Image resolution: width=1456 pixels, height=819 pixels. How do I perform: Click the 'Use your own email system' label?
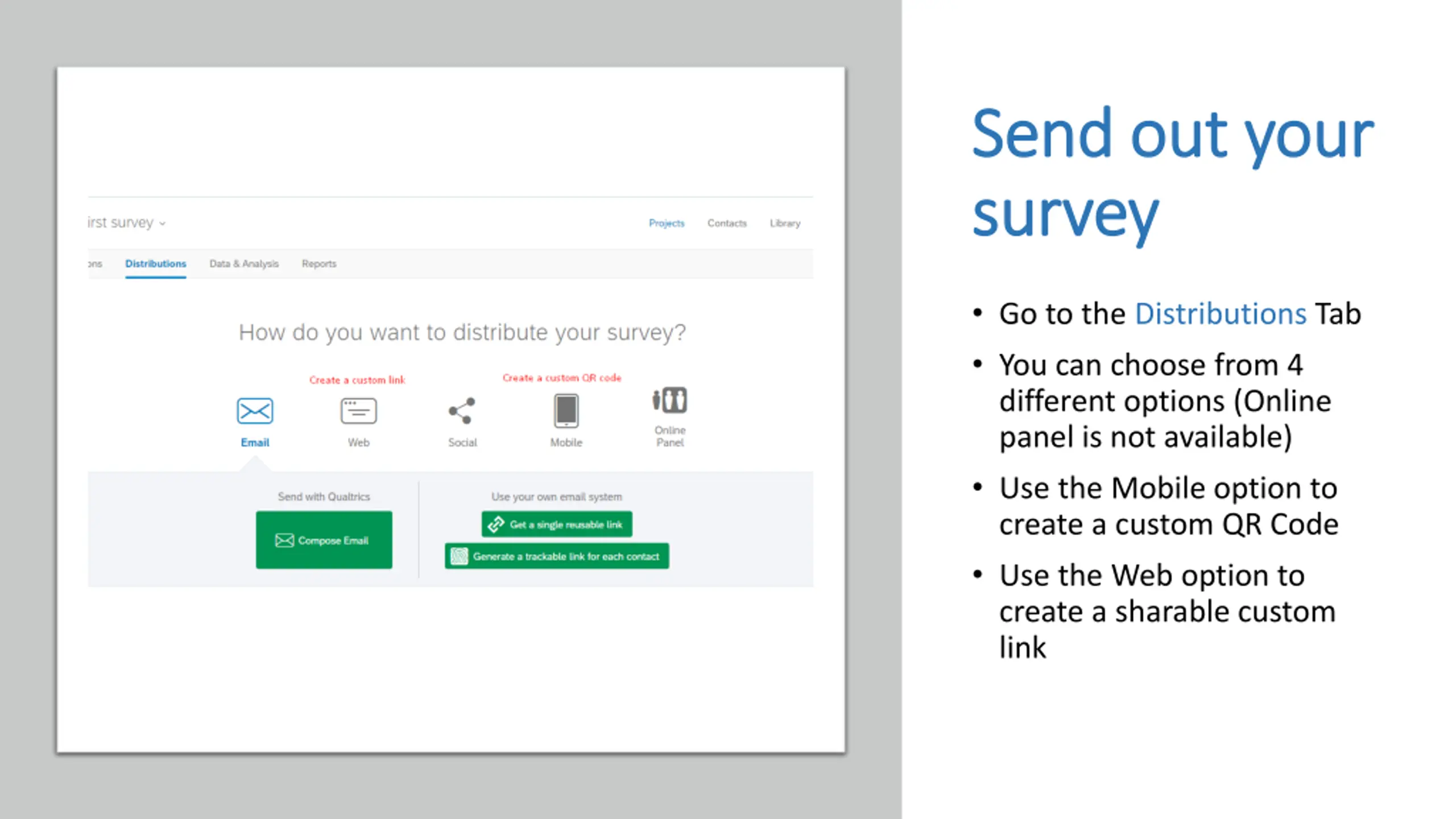557,497
